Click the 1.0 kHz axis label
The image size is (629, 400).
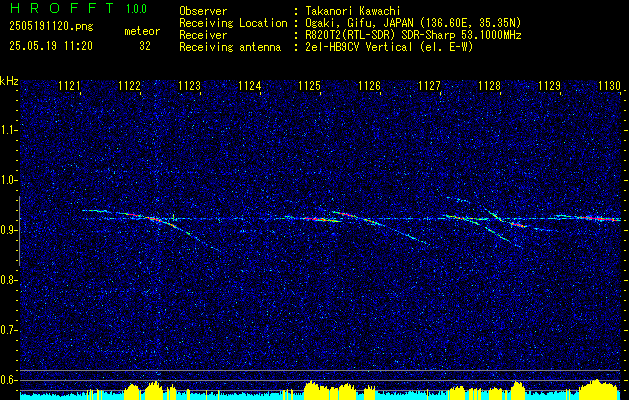tap(9, 180)
